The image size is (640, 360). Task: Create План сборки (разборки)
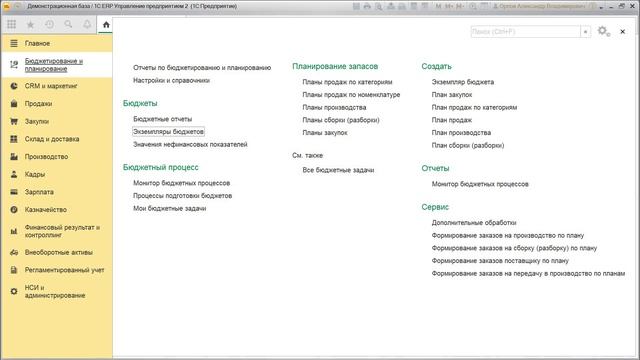click(x=468, y=145)
